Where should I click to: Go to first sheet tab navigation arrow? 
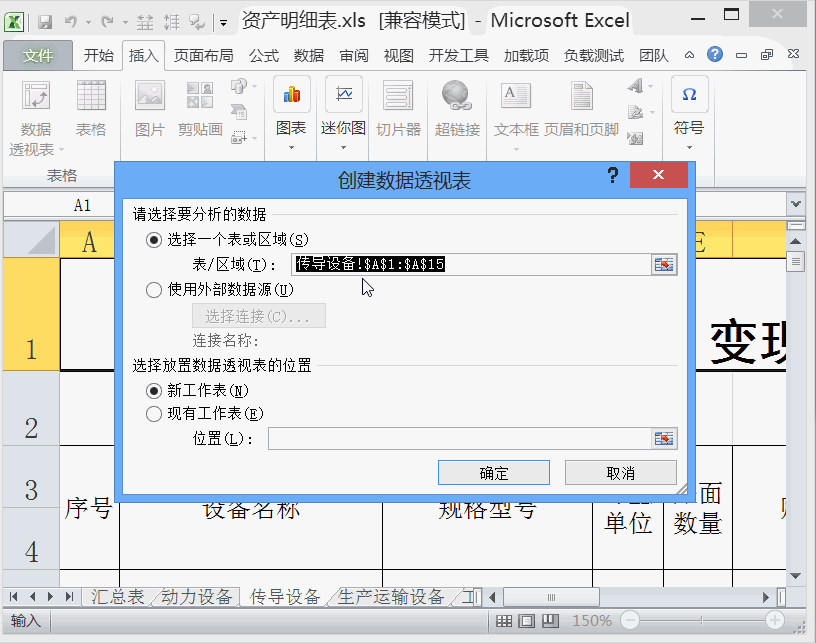14,597
